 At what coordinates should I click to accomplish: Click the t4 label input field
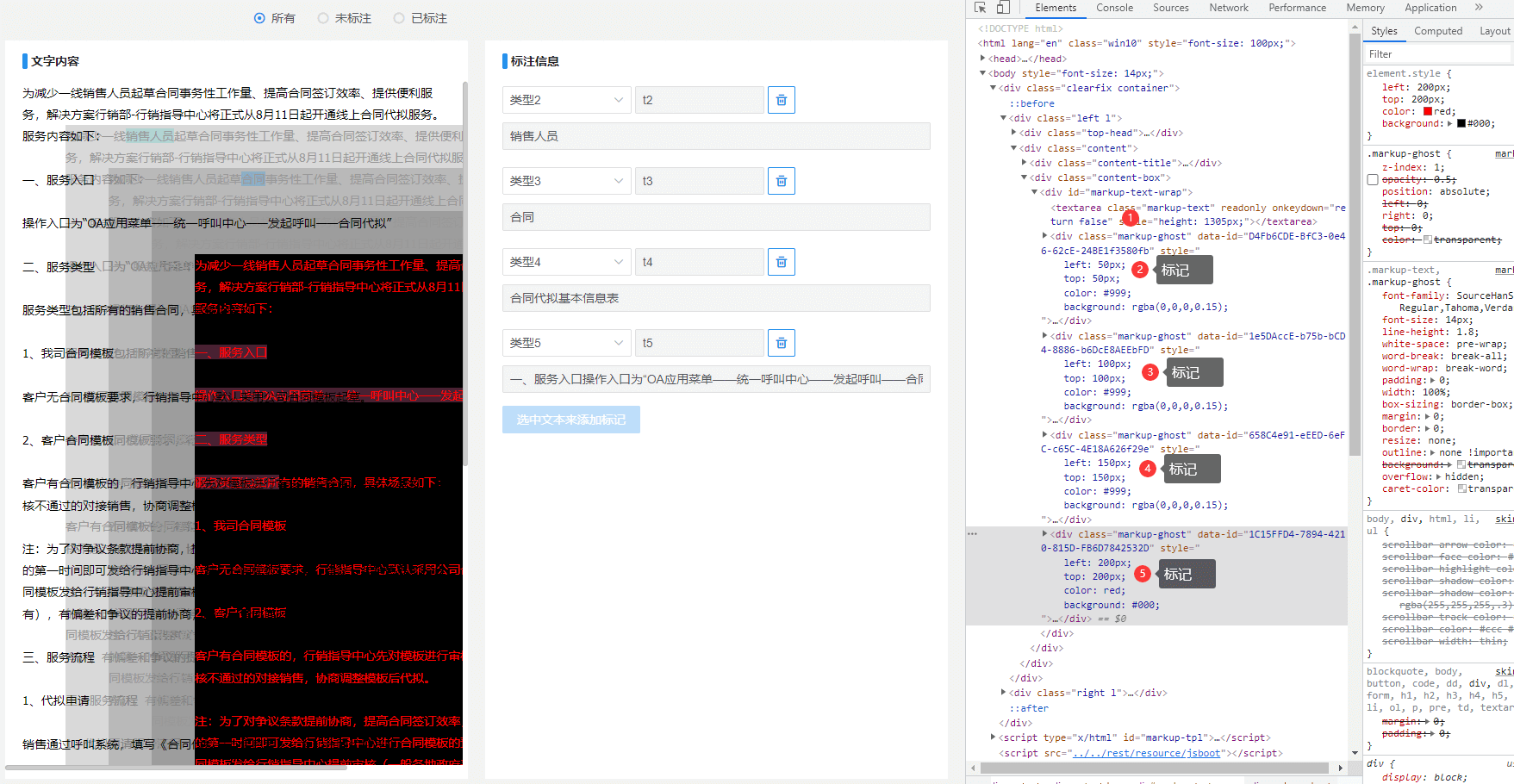pyautogui.click(x=700, y=262)
